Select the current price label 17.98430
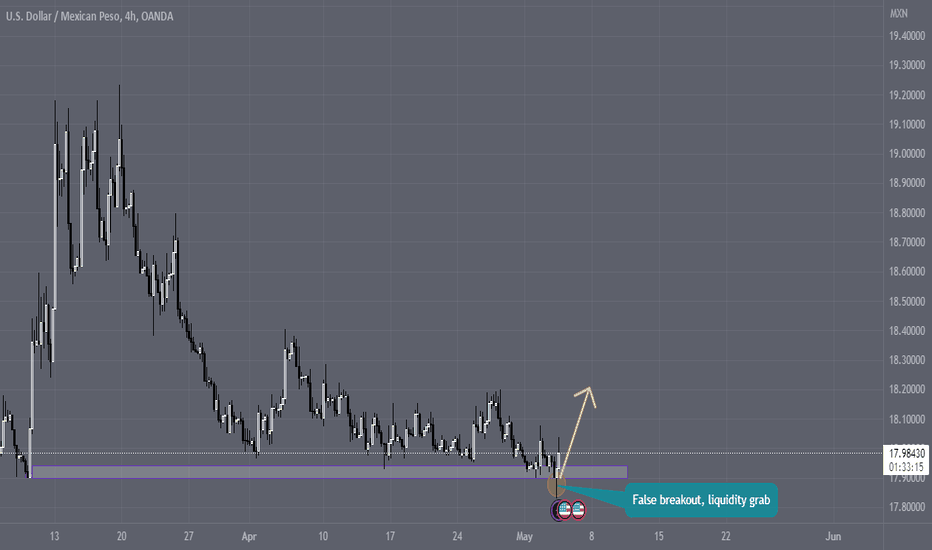Screen dimensions: 932x550 point(907,454)
